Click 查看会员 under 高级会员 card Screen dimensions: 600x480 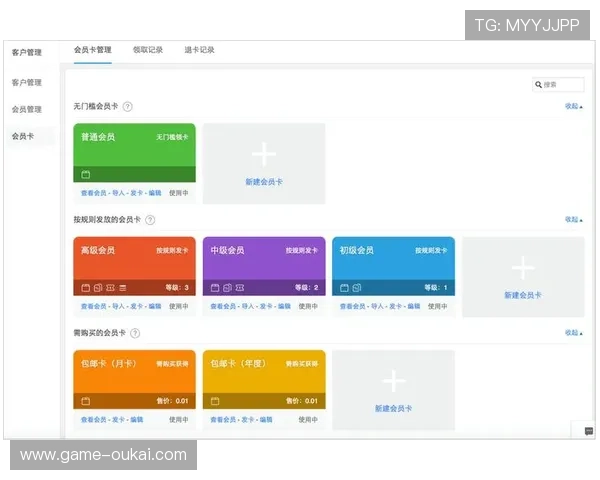tap(94, 306)
